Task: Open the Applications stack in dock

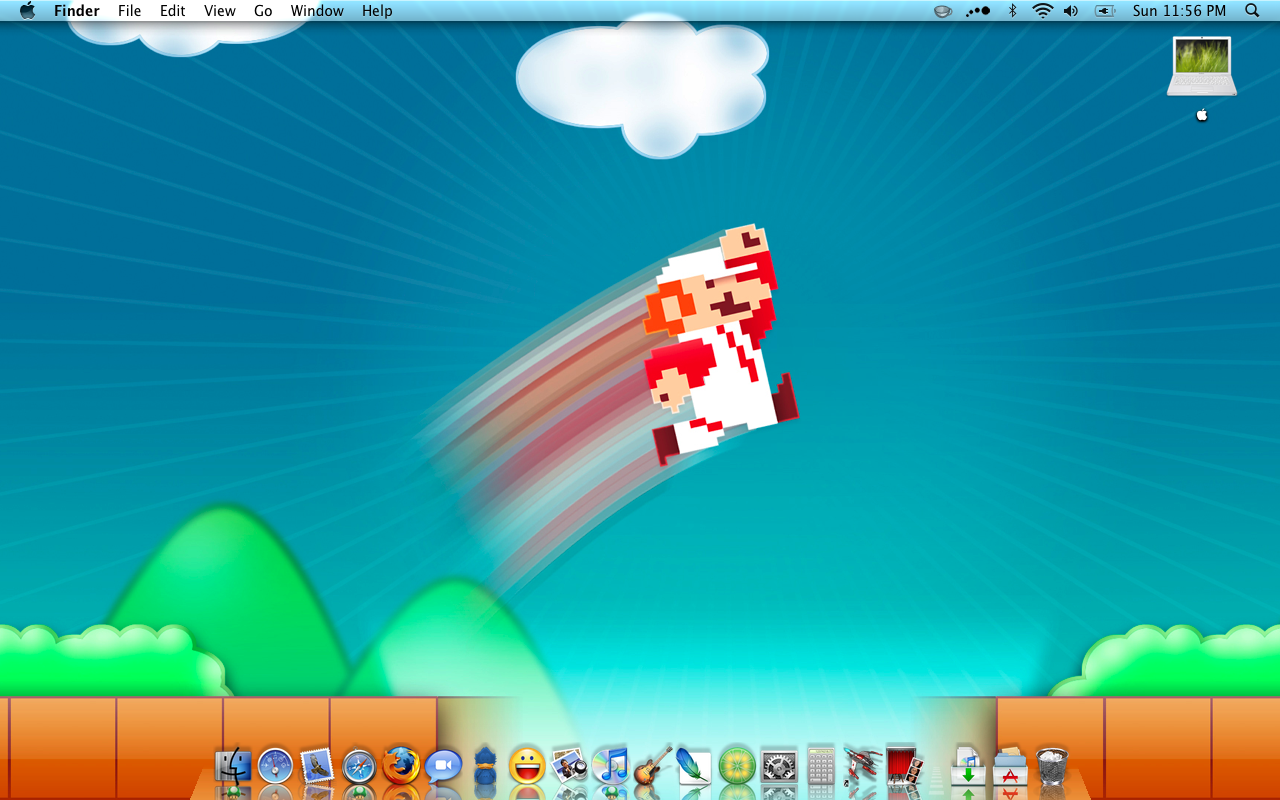Action: point(1010,766)
